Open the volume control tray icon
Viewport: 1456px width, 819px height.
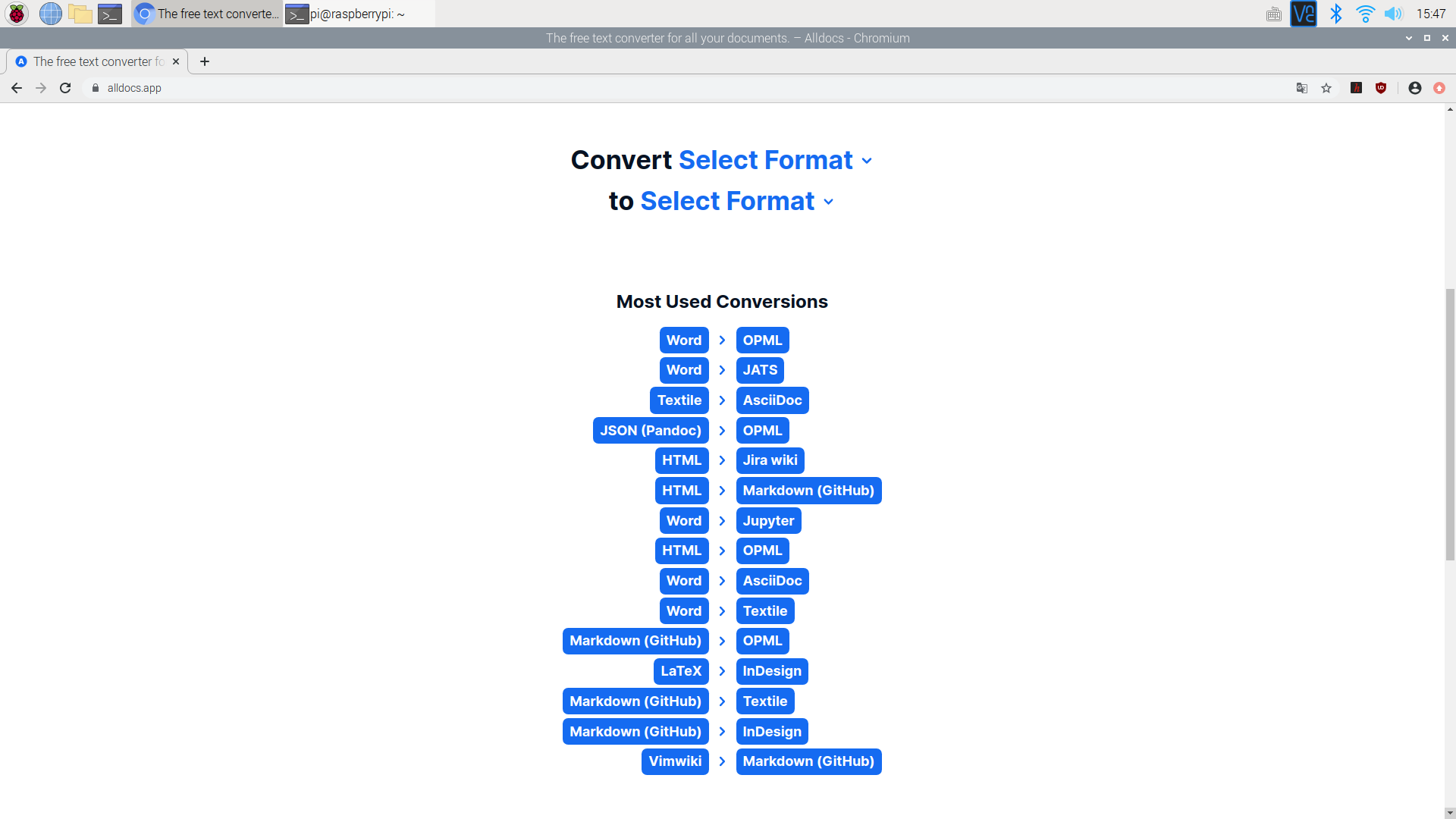1393,14
